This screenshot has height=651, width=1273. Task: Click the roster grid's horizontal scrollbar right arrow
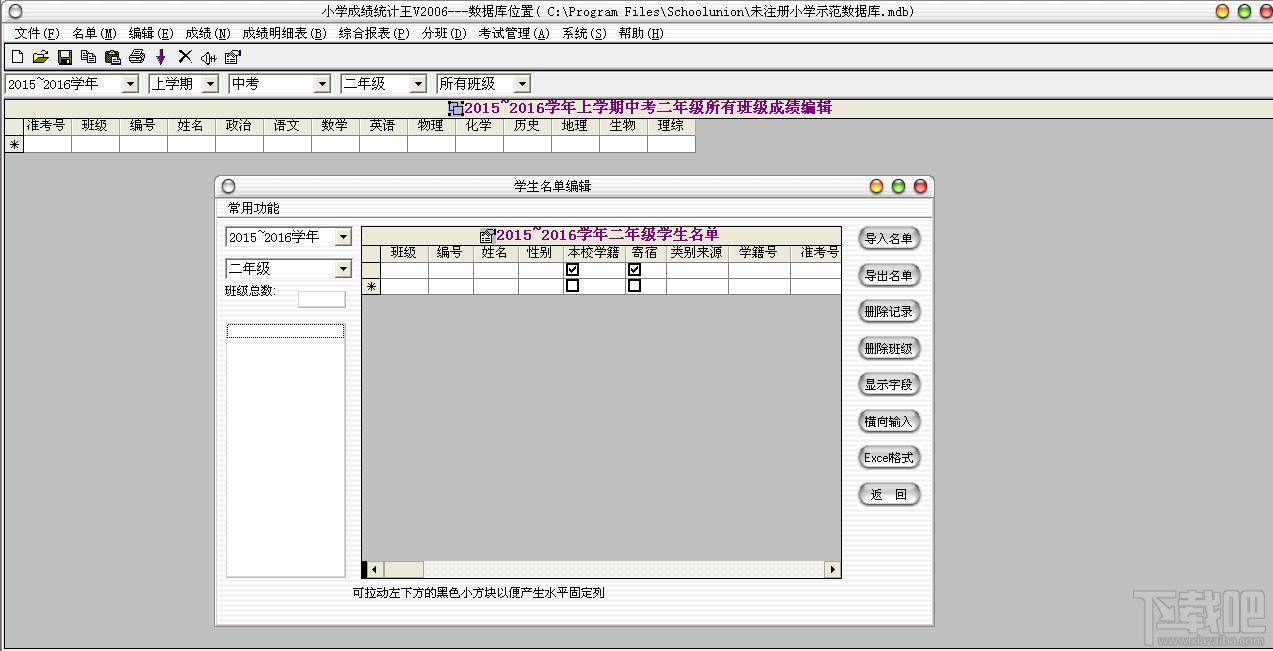click(832, 569)
